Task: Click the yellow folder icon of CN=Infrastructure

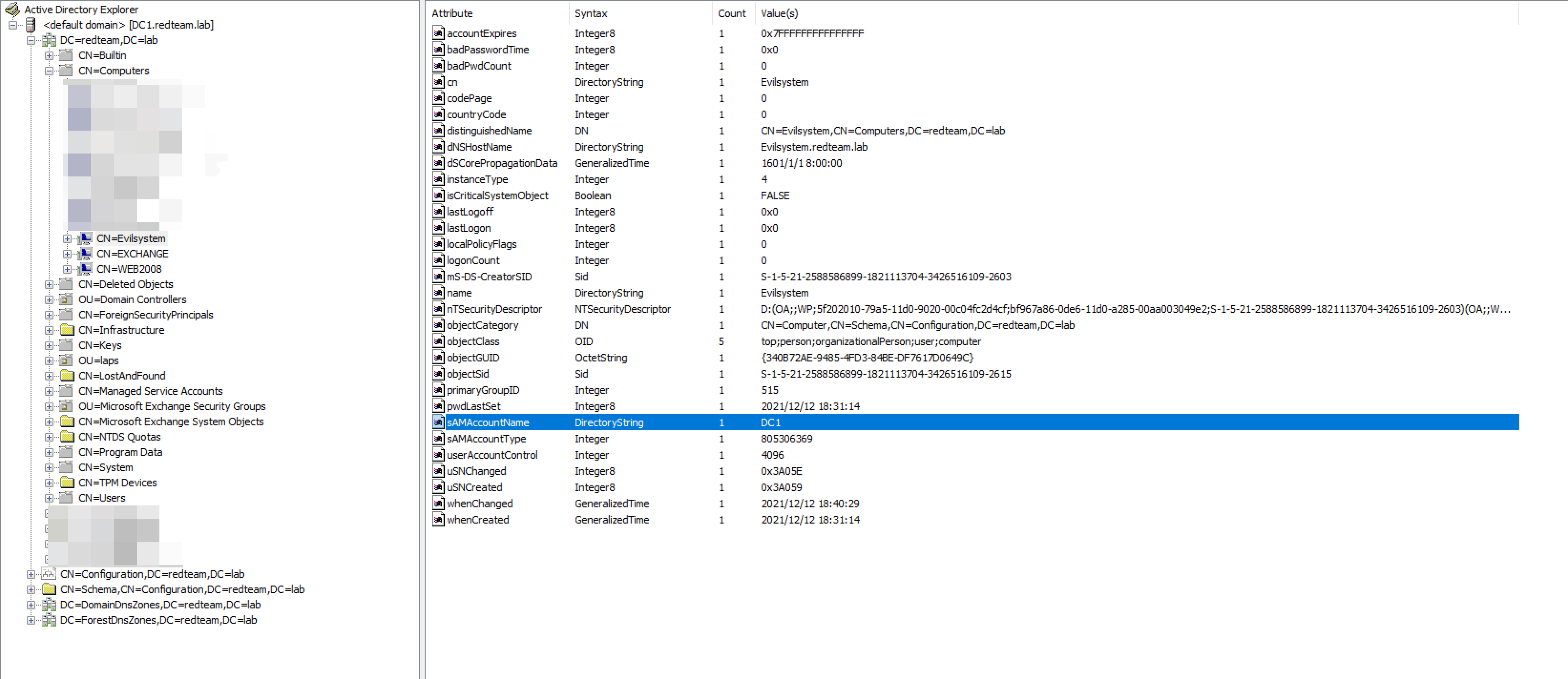Action: coord(67,330)
